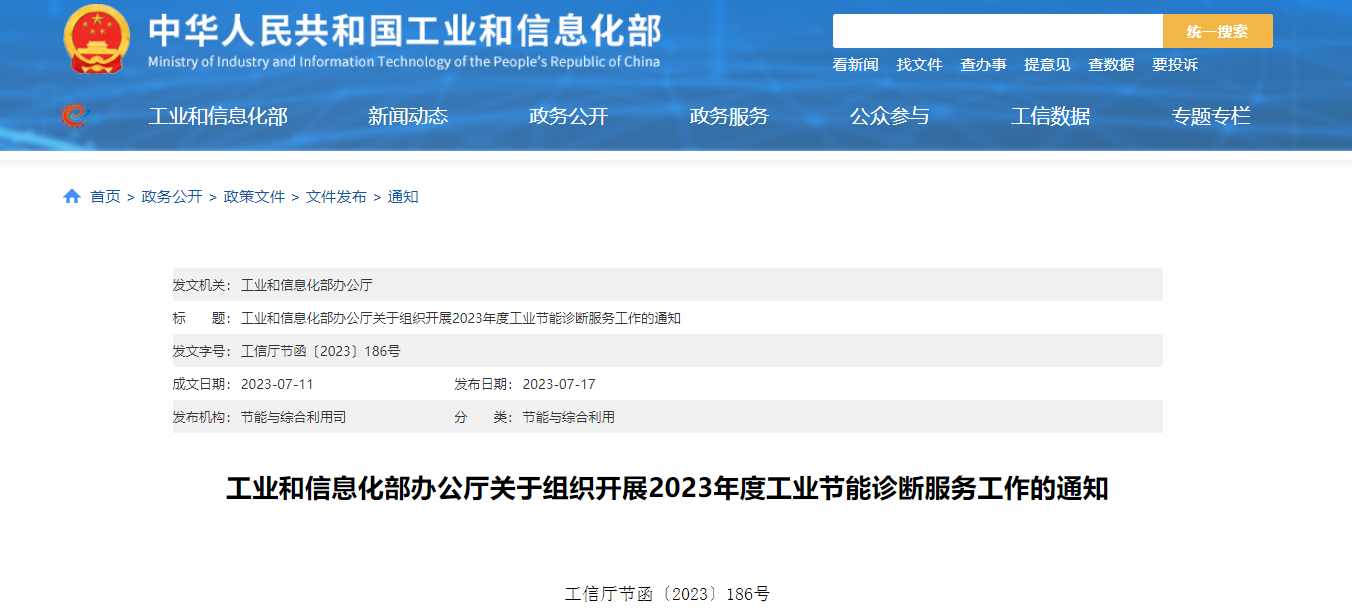Go to 文件发布 in breadcrumb

tap(336, 197)
